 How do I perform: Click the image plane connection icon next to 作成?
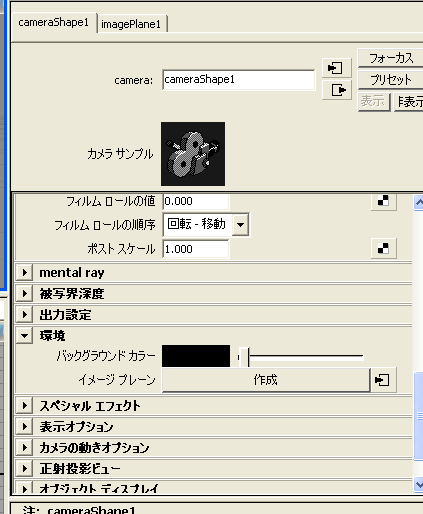point(383,380)
